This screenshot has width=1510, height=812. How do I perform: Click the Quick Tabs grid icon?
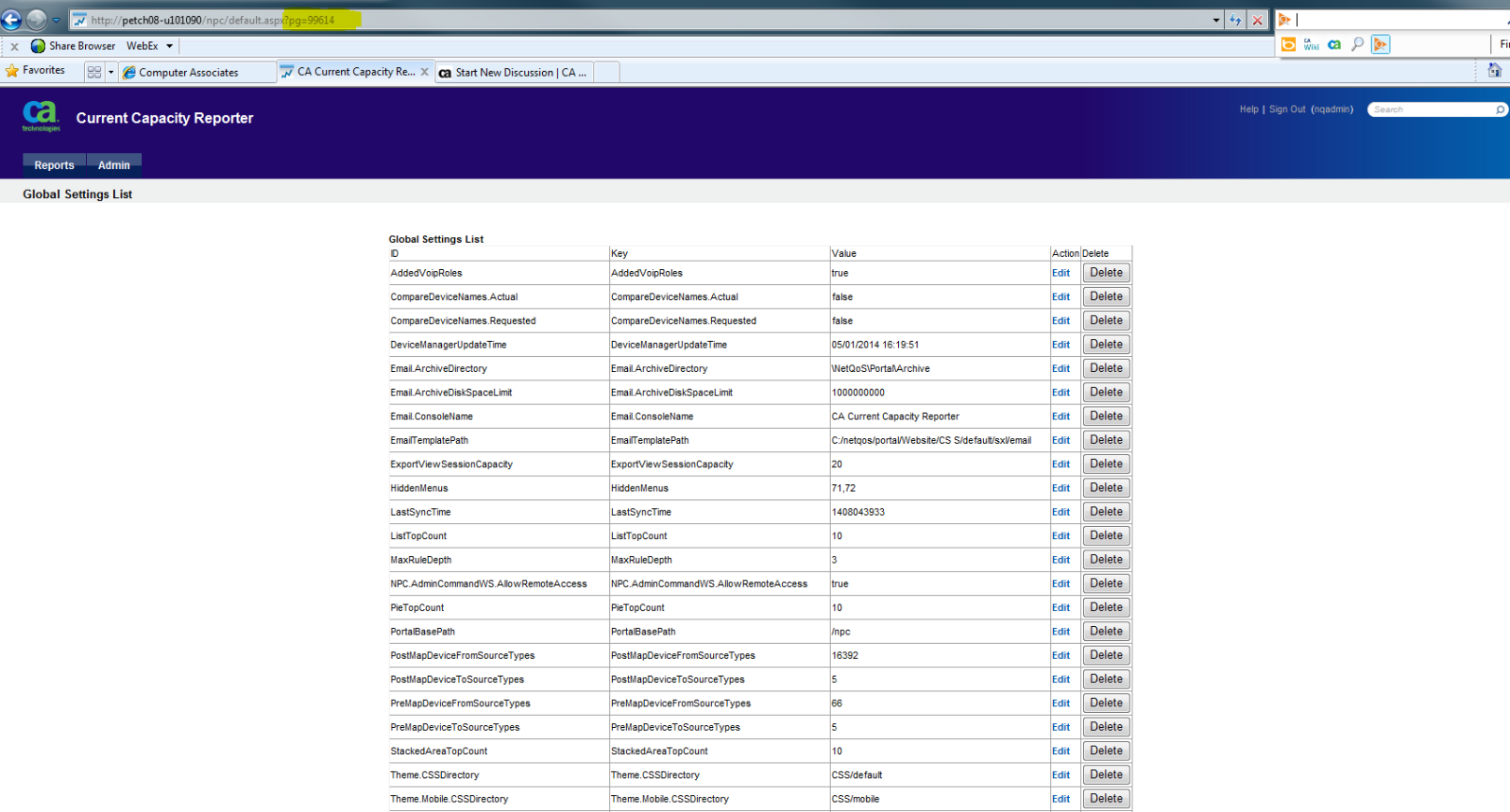(93, 72)
